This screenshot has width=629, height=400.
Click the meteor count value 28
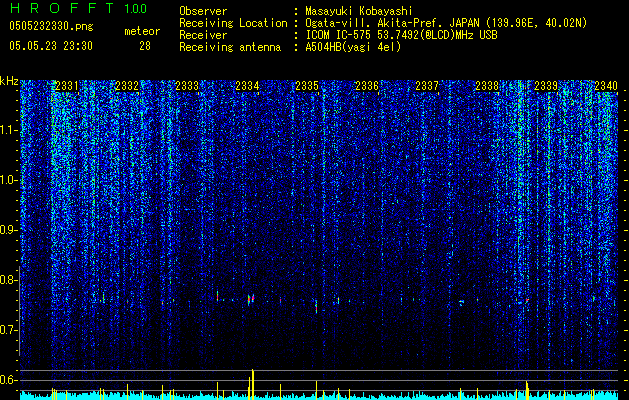click(145, 46)
